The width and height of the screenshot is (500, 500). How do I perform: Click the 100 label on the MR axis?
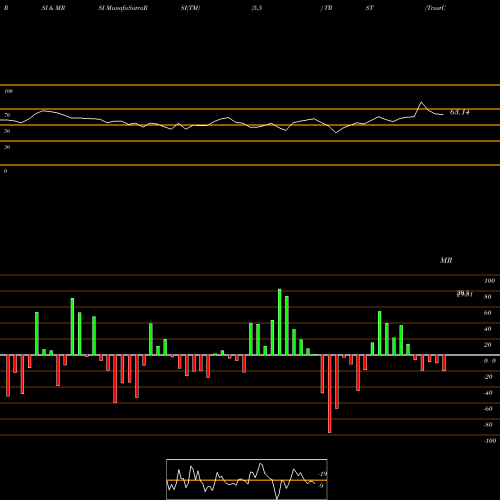[489, 281]
